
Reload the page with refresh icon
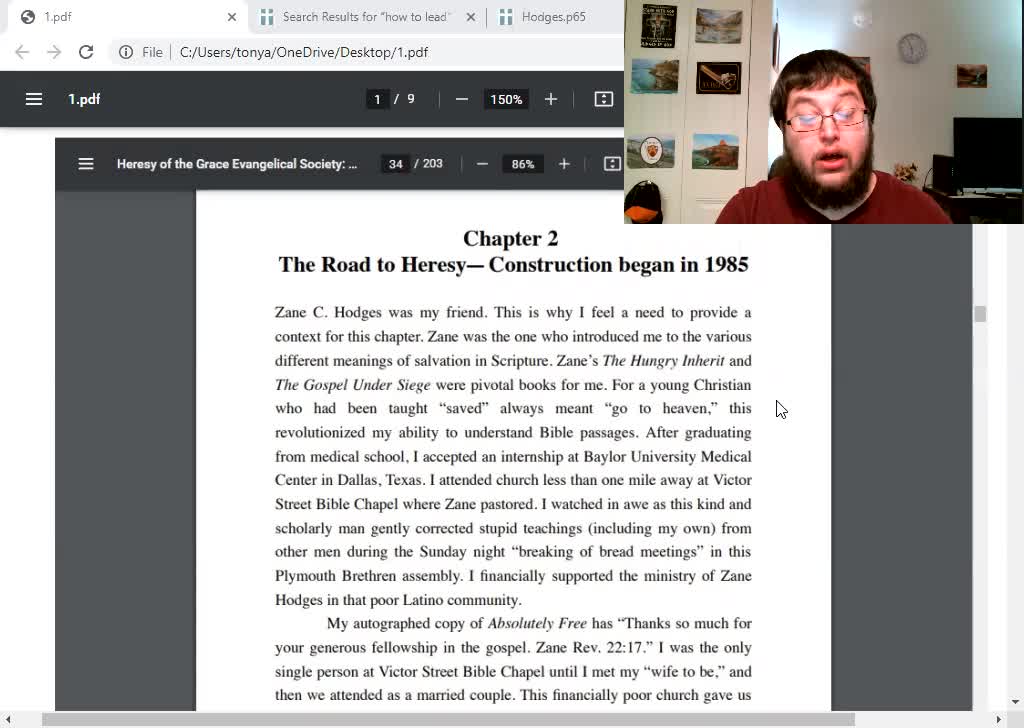click(86, 52)
